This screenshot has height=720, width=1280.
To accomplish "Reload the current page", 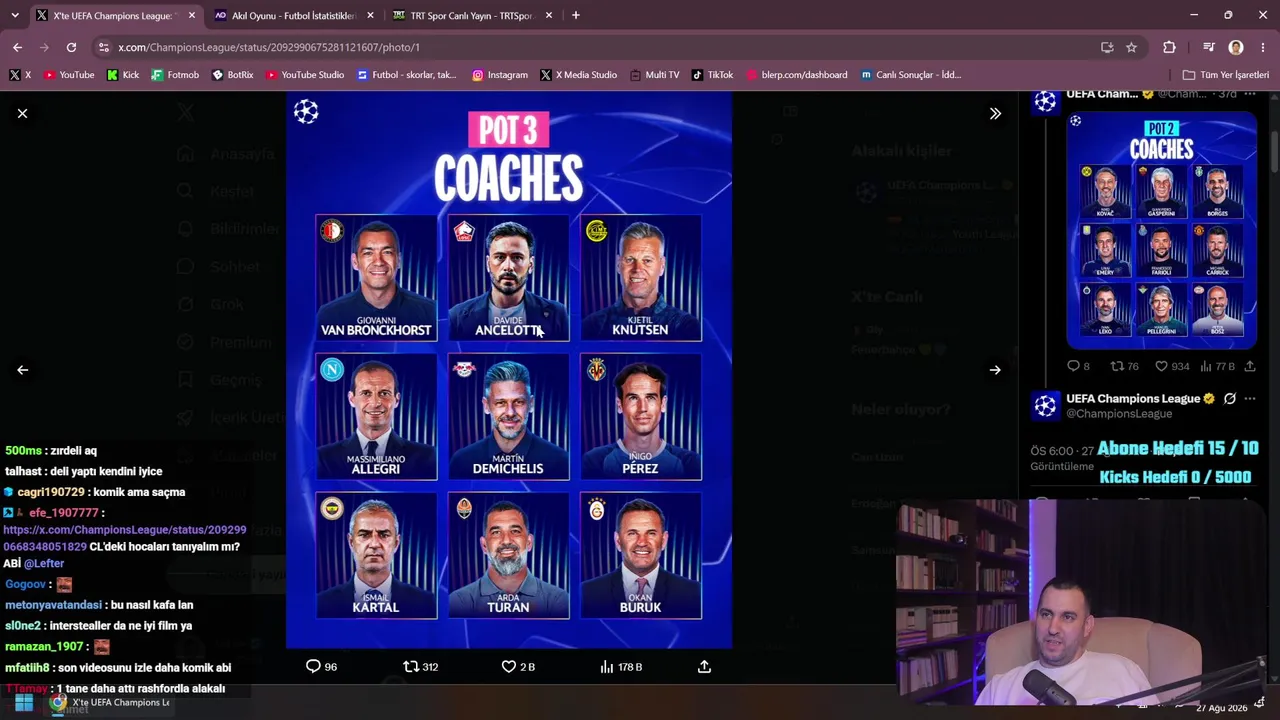I will [x=71, y=47].
